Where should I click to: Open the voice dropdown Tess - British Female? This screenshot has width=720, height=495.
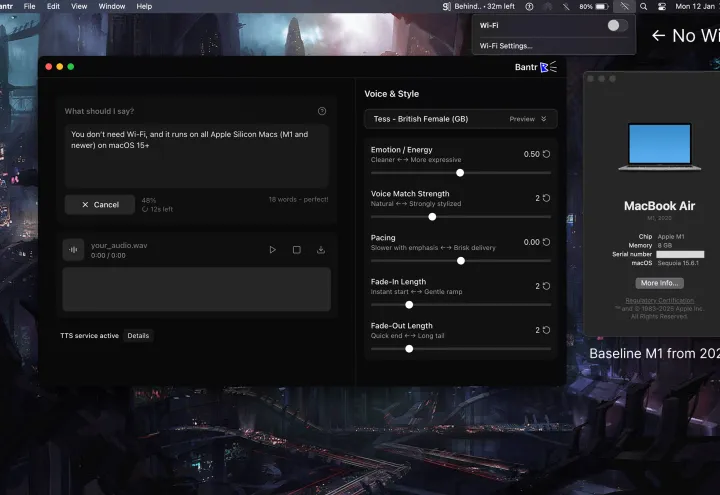[461, 119]
